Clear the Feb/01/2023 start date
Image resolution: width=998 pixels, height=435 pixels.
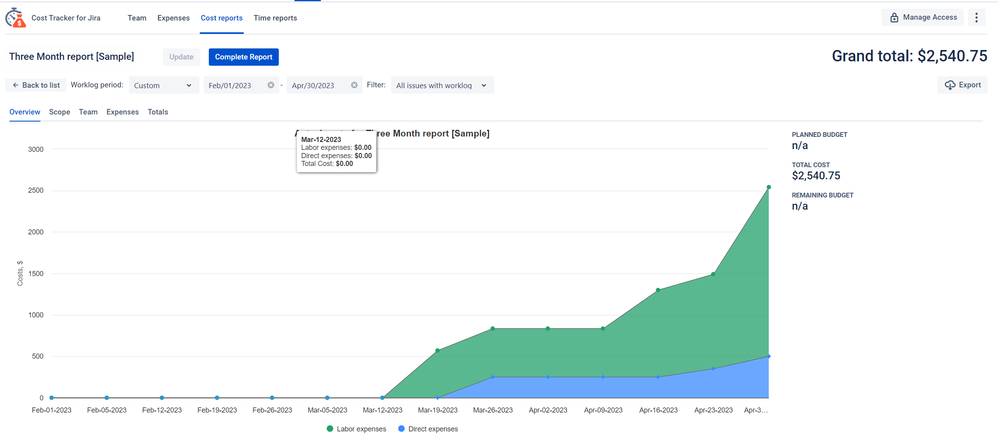pyautogui.click(x=271, y=85)
